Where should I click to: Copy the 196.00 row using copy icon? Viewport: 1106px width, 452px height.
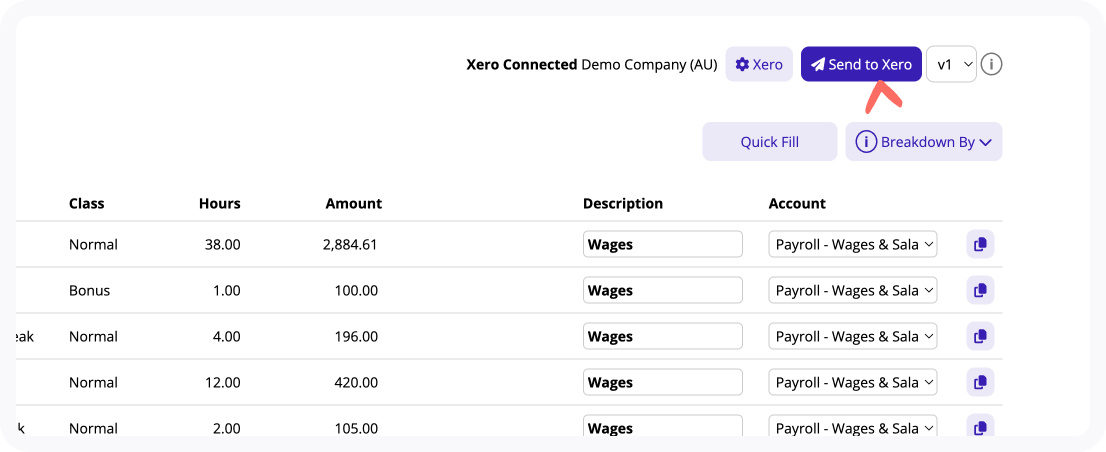980,336
